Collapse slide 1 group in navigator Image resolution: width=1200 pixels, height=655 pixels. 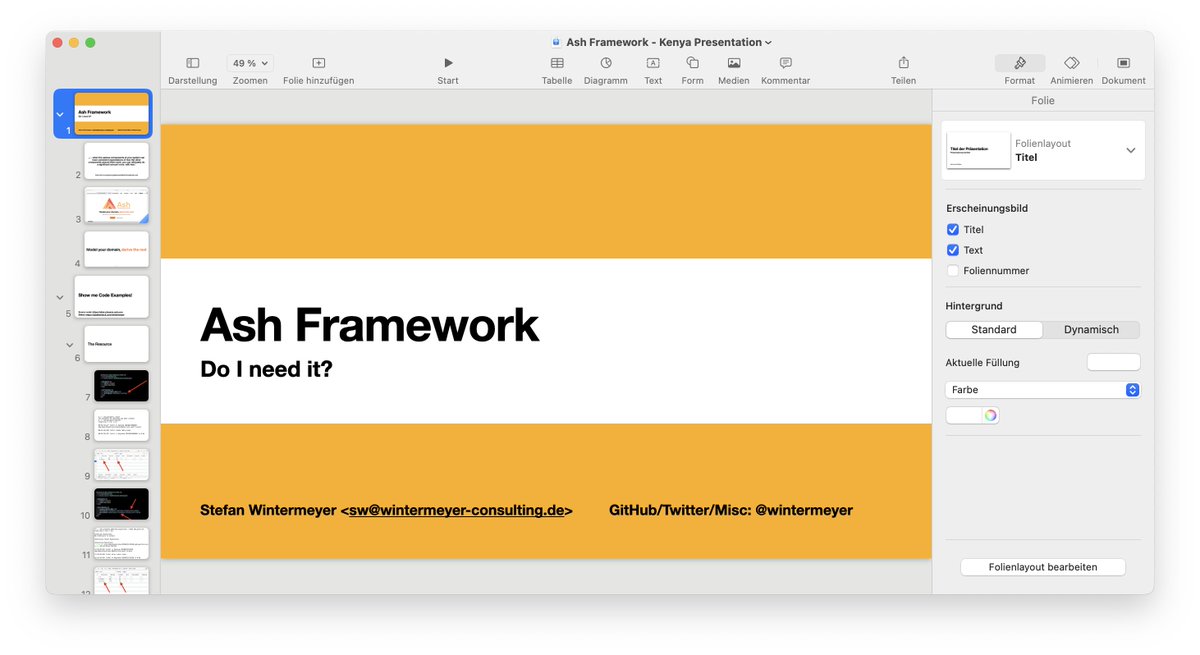click(x=60, y=114)
